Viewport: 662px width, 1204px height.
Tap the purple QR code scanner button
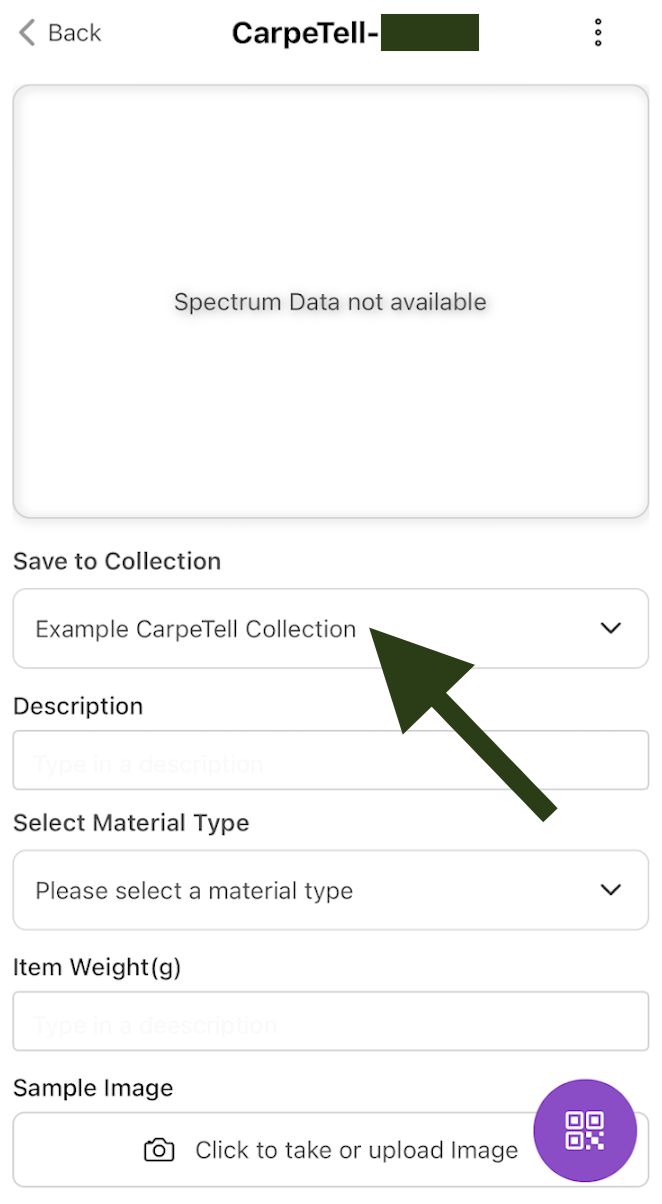(x=585, y=1131)
